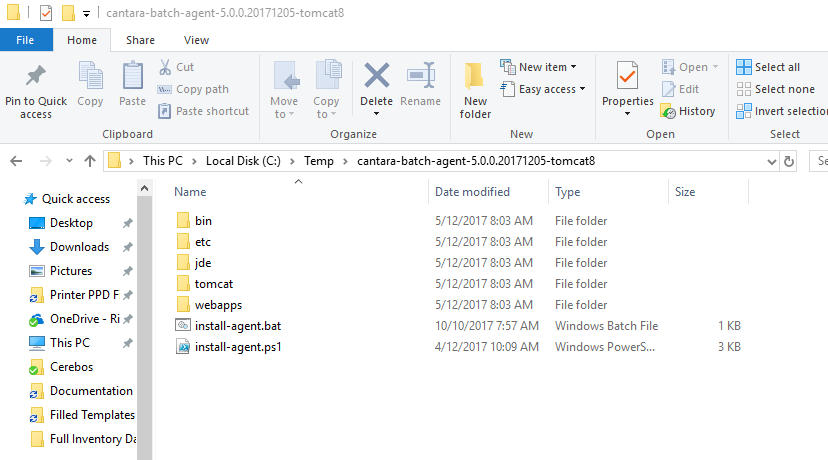Open the File menu

[x=27, y=40]
